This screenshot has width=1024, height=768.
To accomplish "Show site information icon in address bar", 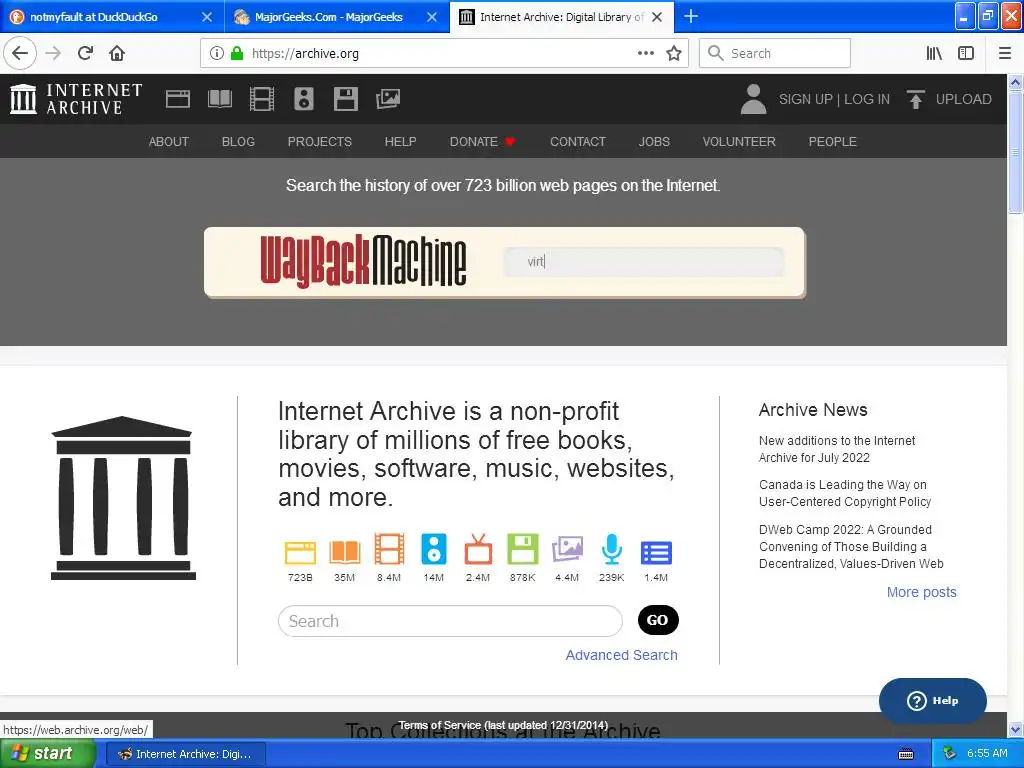I will [217, 53].
